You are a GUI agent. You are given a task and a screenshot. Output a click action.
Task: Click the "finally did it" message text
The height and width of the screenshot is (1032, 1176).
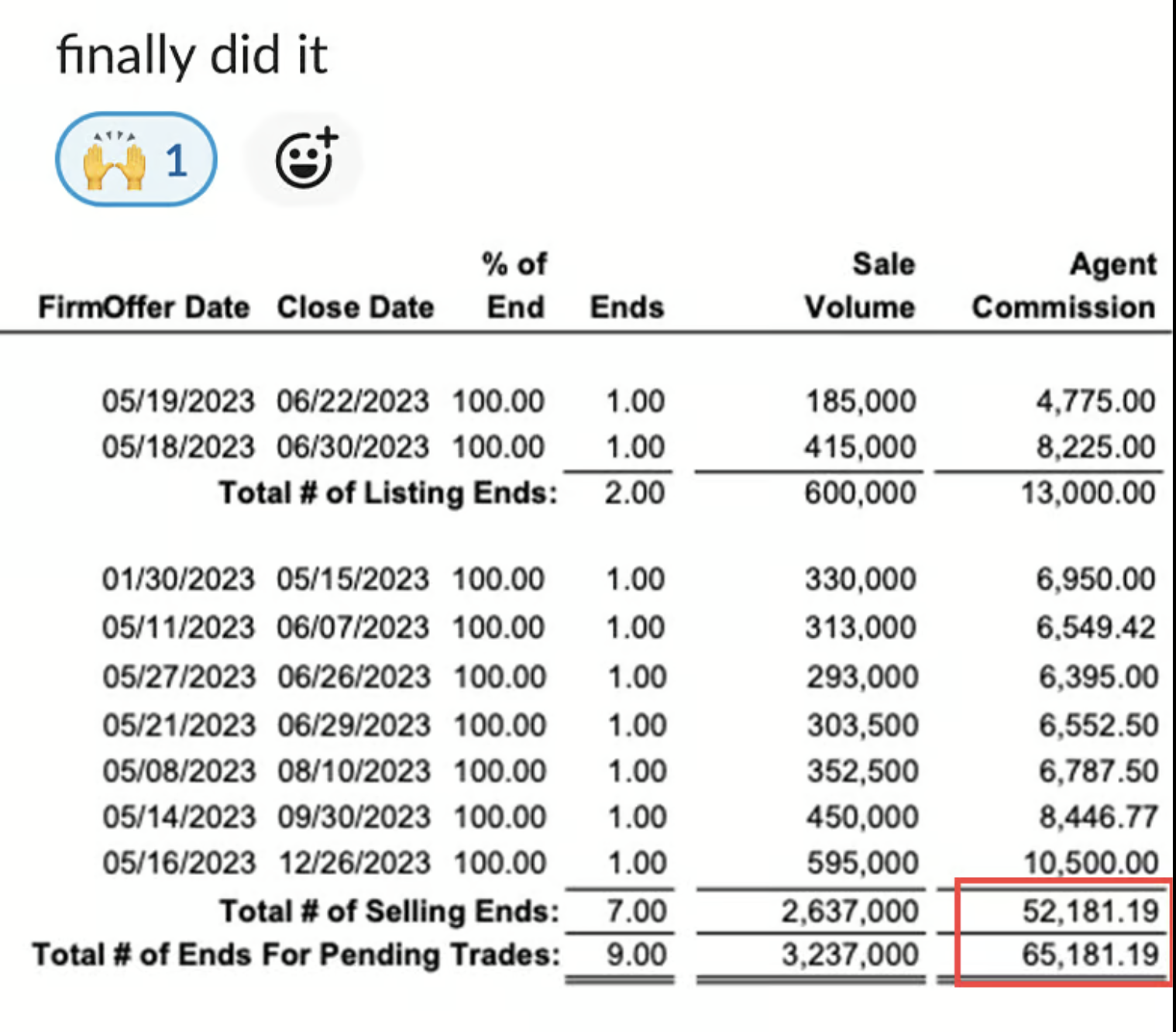tap(192, 55)
